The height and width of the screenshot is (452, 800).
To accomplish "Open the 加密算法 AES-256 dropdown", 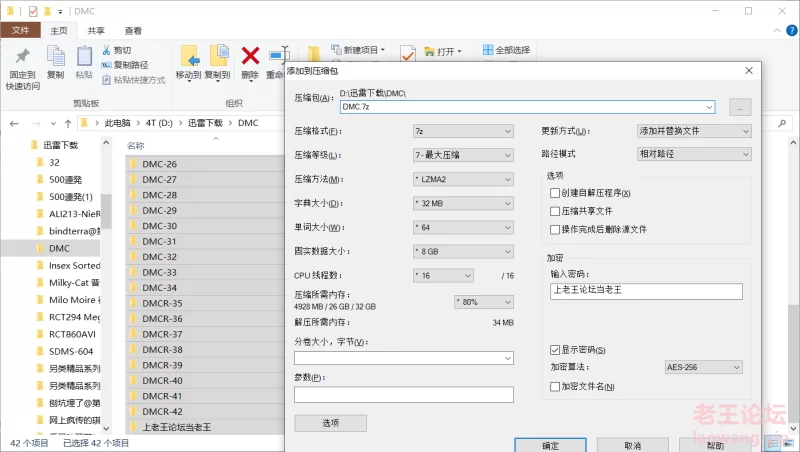I will click(x=703, y=367).
